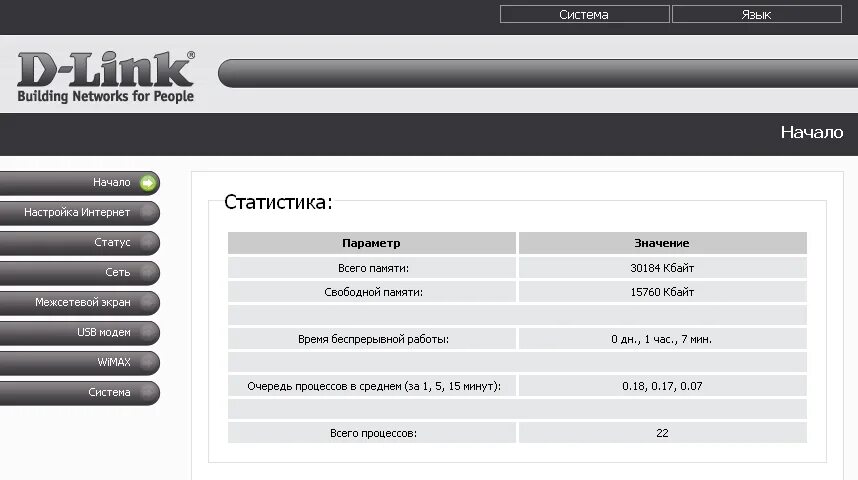858x480 pixels.
Task: Click the arrow icon beside Межсетевой экран
Action: (148, 303)
